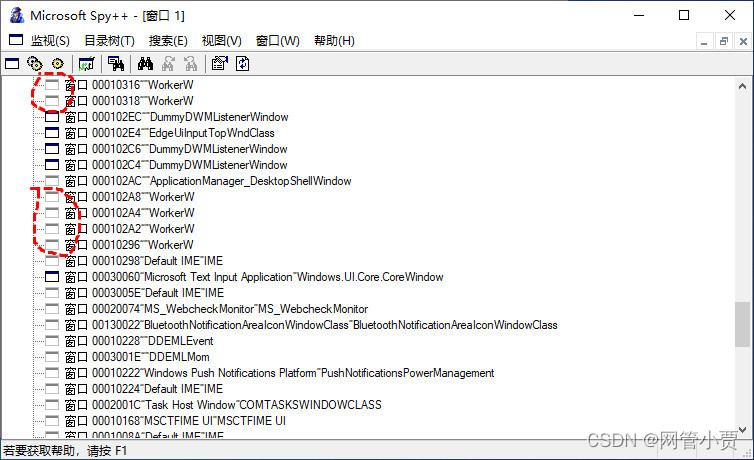
Task: Open the 窗口(W) menu
Action: (277, 40)
